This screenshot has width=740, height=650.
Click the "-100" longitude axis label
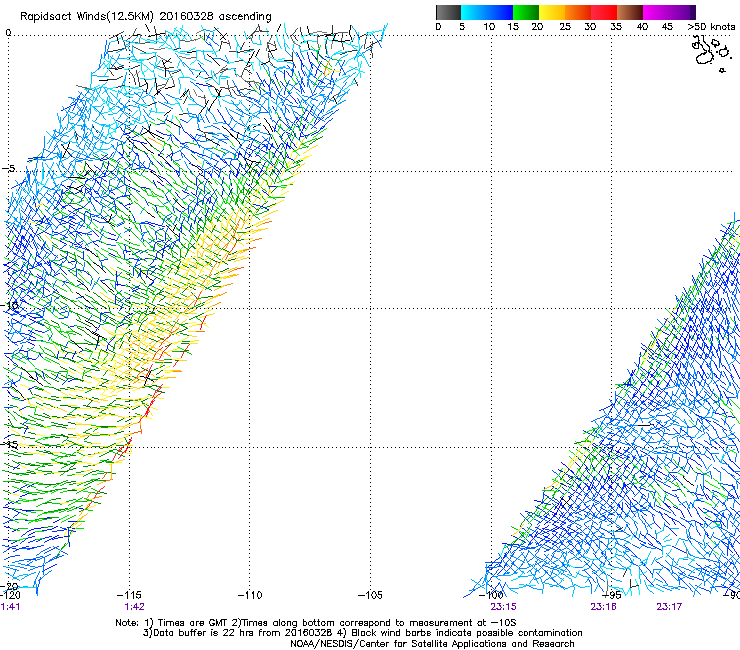click(491, 595)
